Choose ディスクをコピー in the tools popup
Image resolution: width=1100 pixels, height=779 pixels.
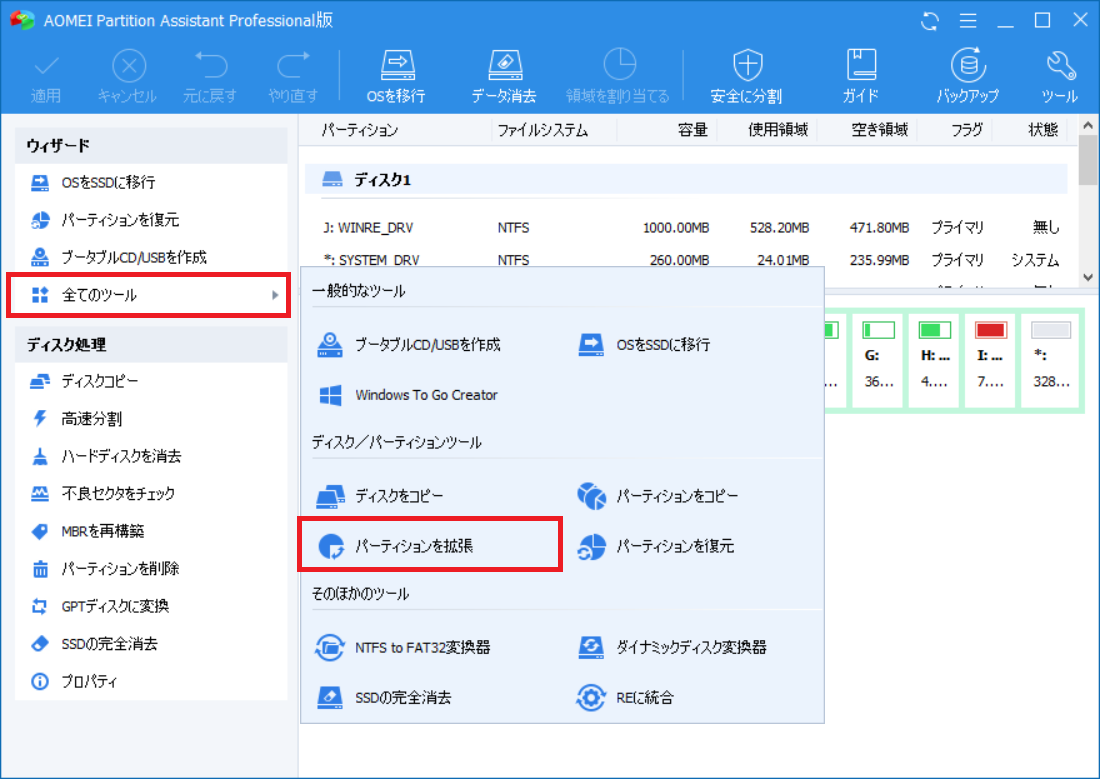380,496
